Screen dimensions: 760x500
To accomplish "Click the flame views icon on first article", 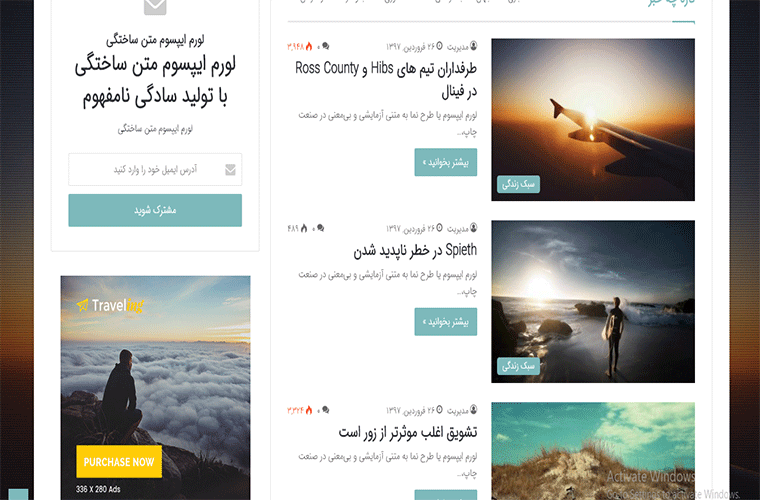I will (x=309, y=47).
